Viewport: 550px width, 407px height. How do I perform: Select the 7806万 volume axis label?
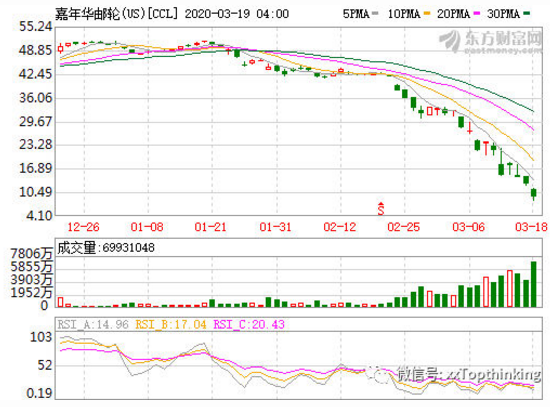(x=32, y=254)
